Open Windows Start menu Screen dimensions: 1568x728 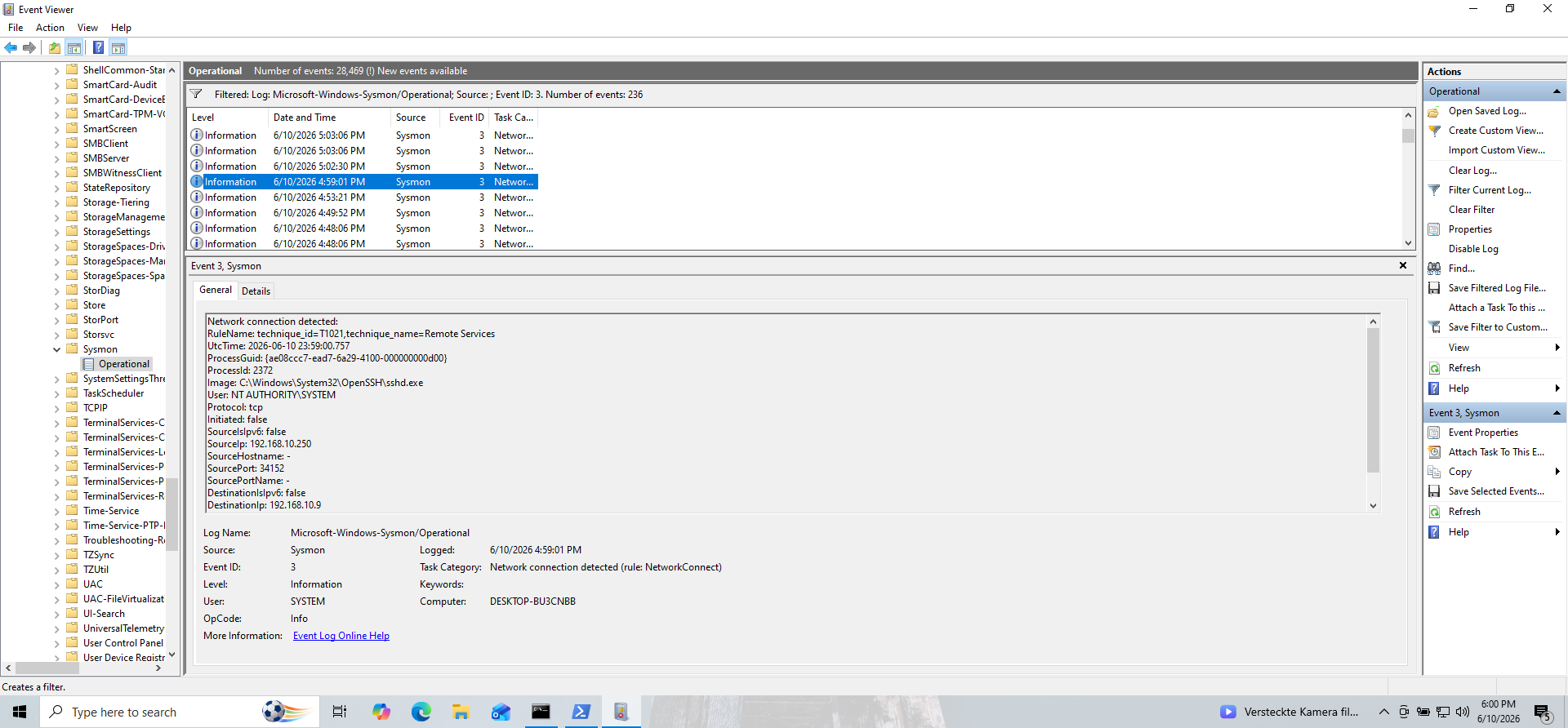(20, 712)
